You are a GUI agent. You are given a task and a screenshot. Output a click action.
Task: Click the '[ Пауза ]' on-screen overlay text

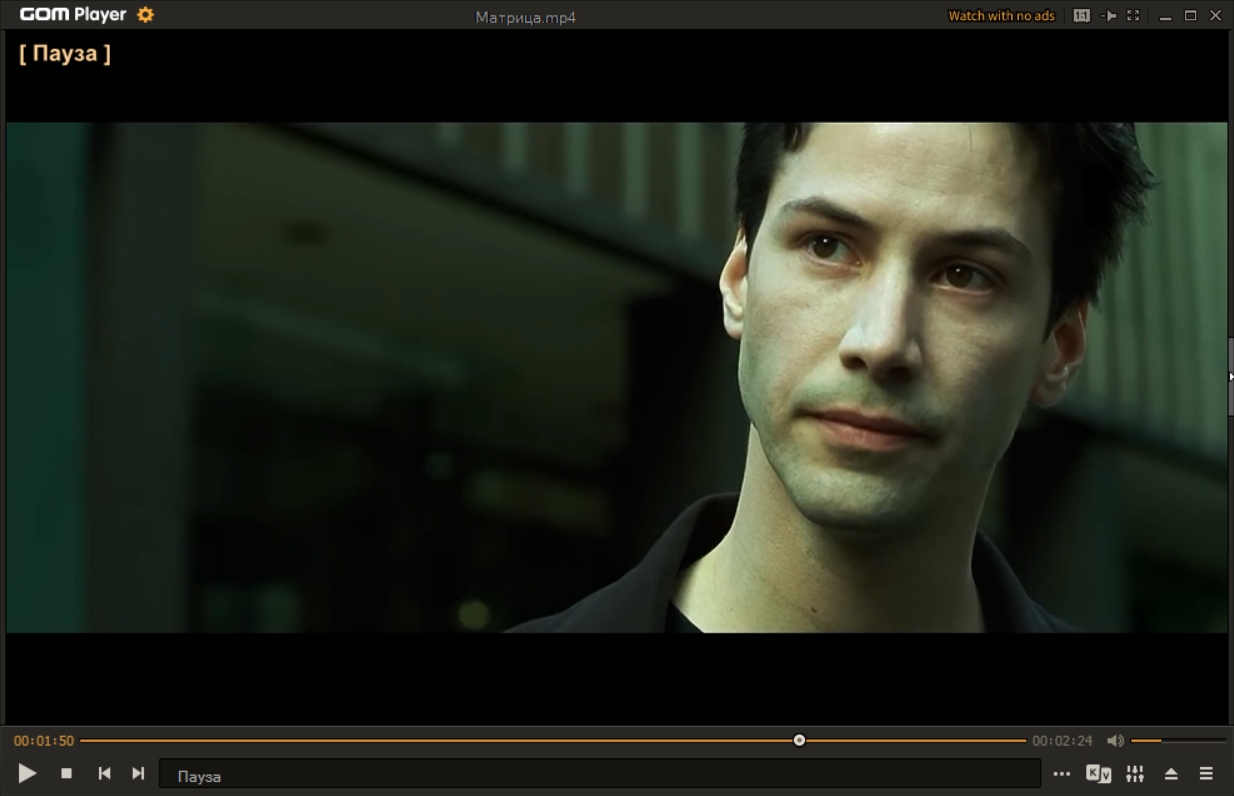point(65,54)
